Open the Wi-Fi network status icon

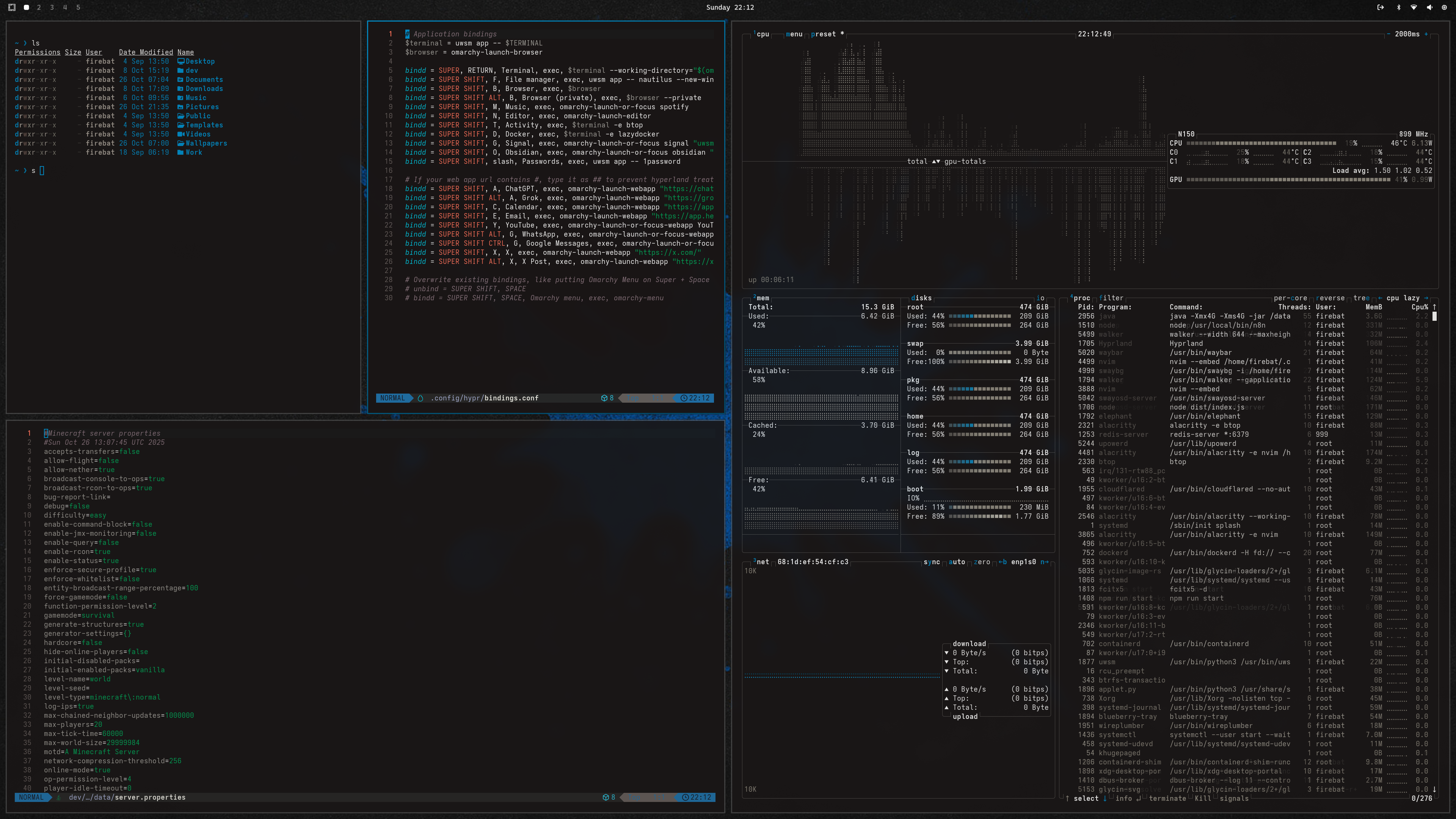pyautogui.click(x=1414, y=7)
